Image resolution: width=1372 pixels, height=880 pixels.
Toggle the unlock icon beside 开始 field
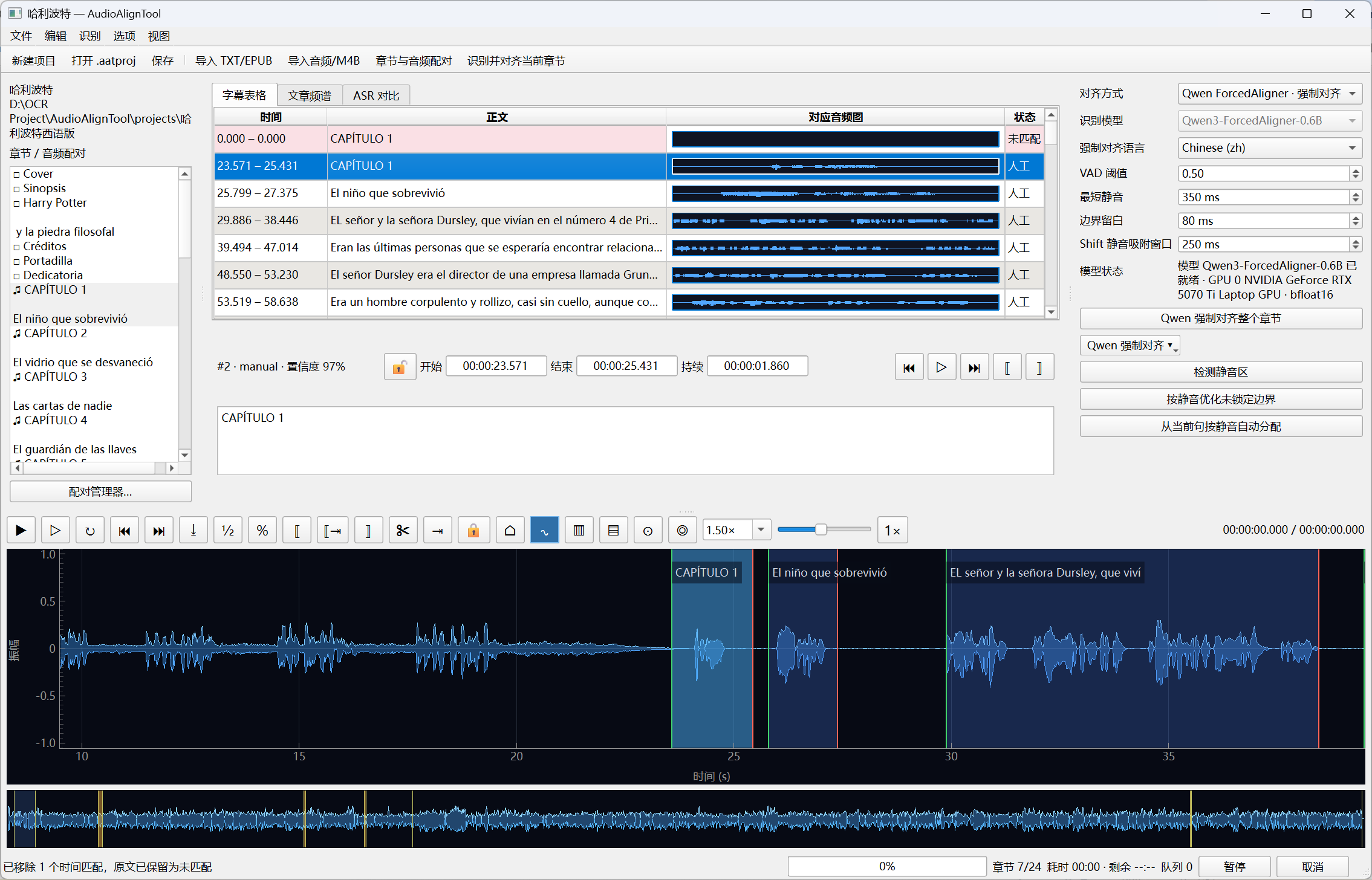click(400, 366)
